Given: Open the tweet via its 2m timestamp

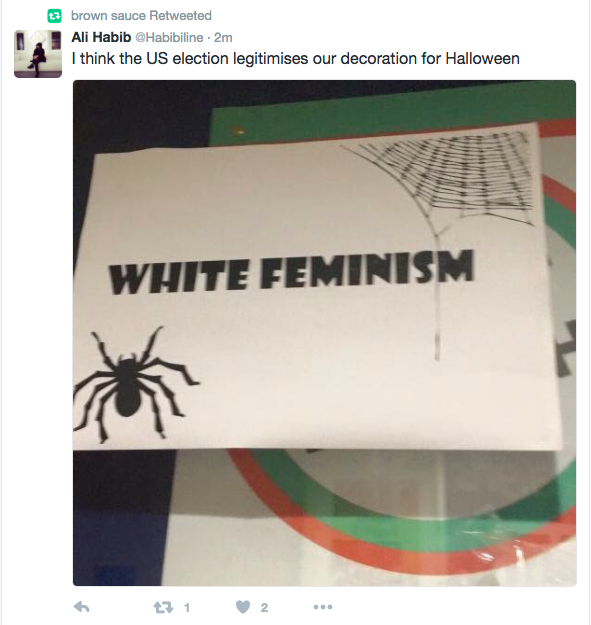Looking at the screenshot, I should point(223,37).
